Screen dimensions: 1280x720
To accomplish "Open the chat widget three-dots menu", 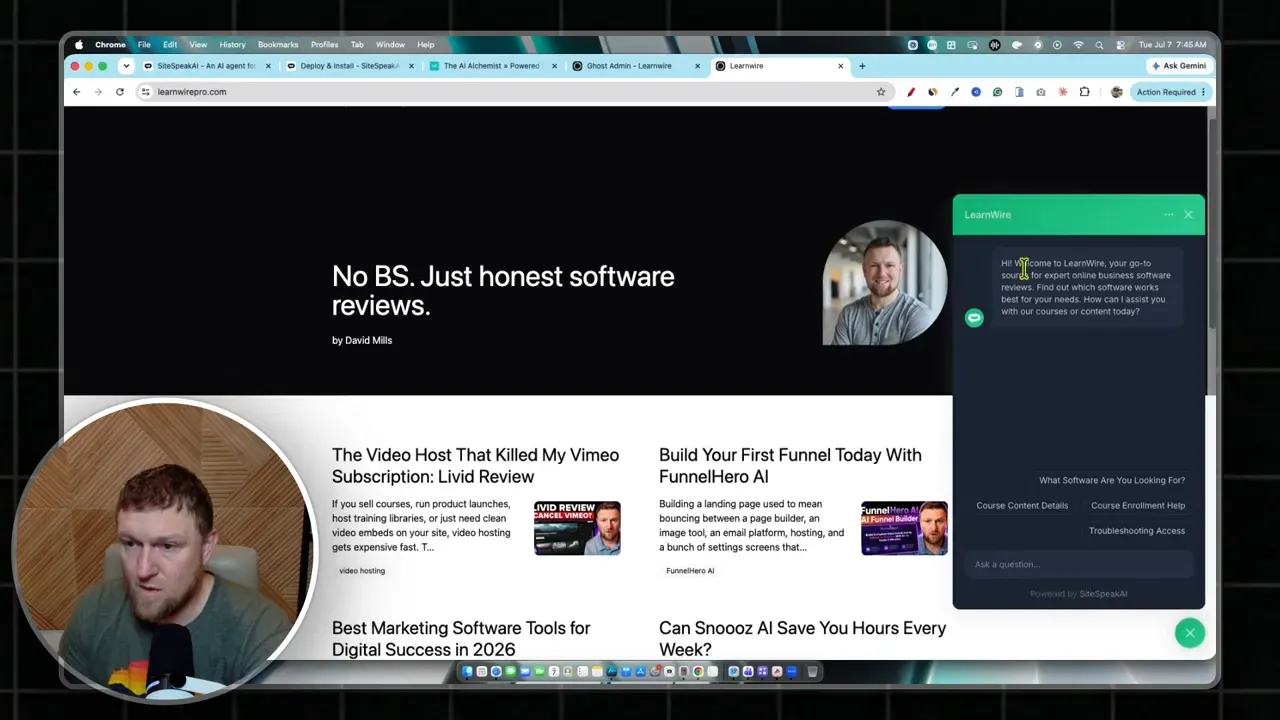I will (1169, 215).
